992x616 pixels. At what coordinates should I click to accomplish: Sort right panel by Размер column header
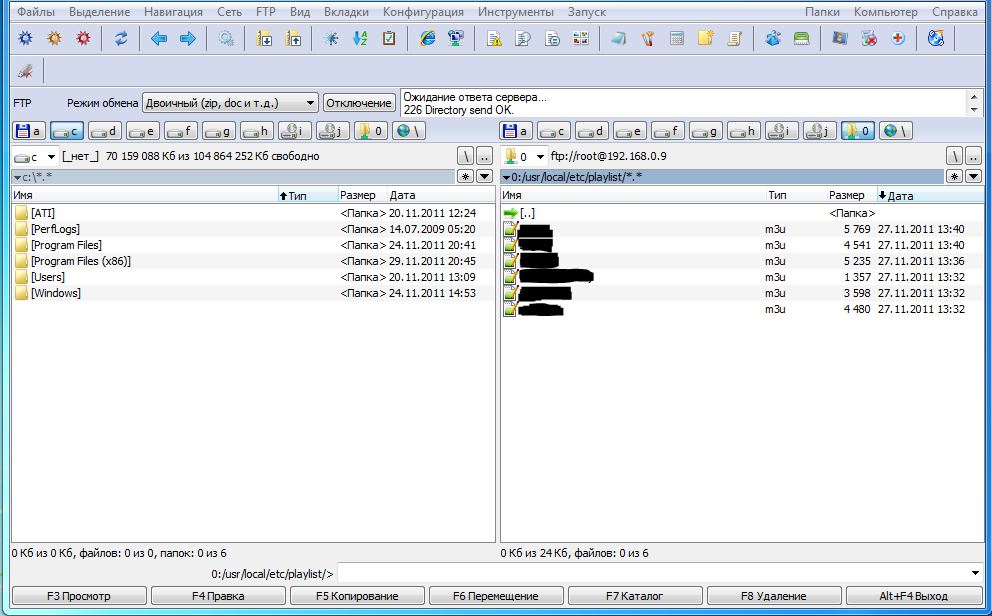(x=846, y=196)
